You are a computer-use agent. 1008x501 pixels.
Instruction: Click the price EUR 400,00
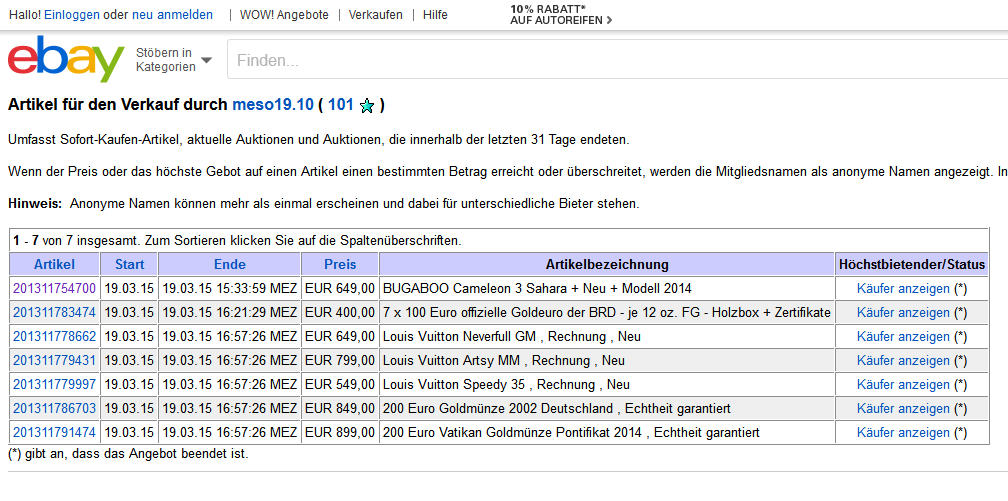click(x=339, y=313)
